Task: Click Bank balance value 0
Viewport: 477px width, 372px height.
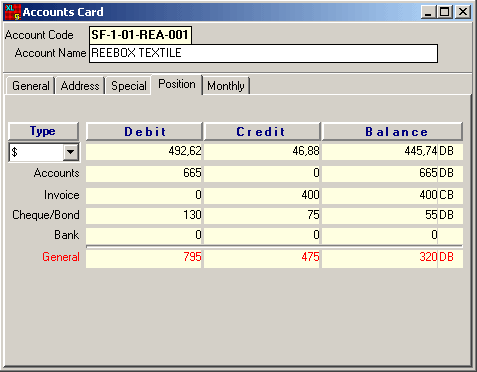Action: 392,235
